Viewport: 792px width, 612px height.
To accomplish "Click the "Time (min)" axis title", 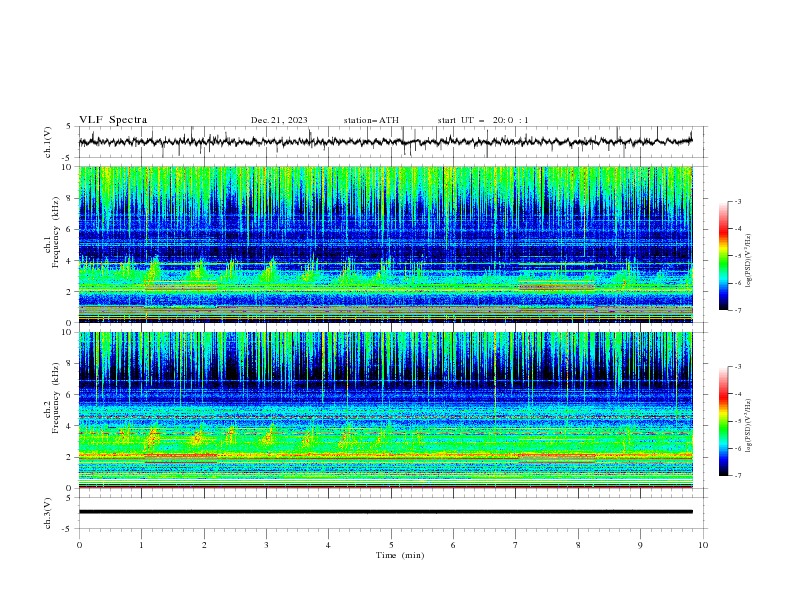I will point(400,555).
